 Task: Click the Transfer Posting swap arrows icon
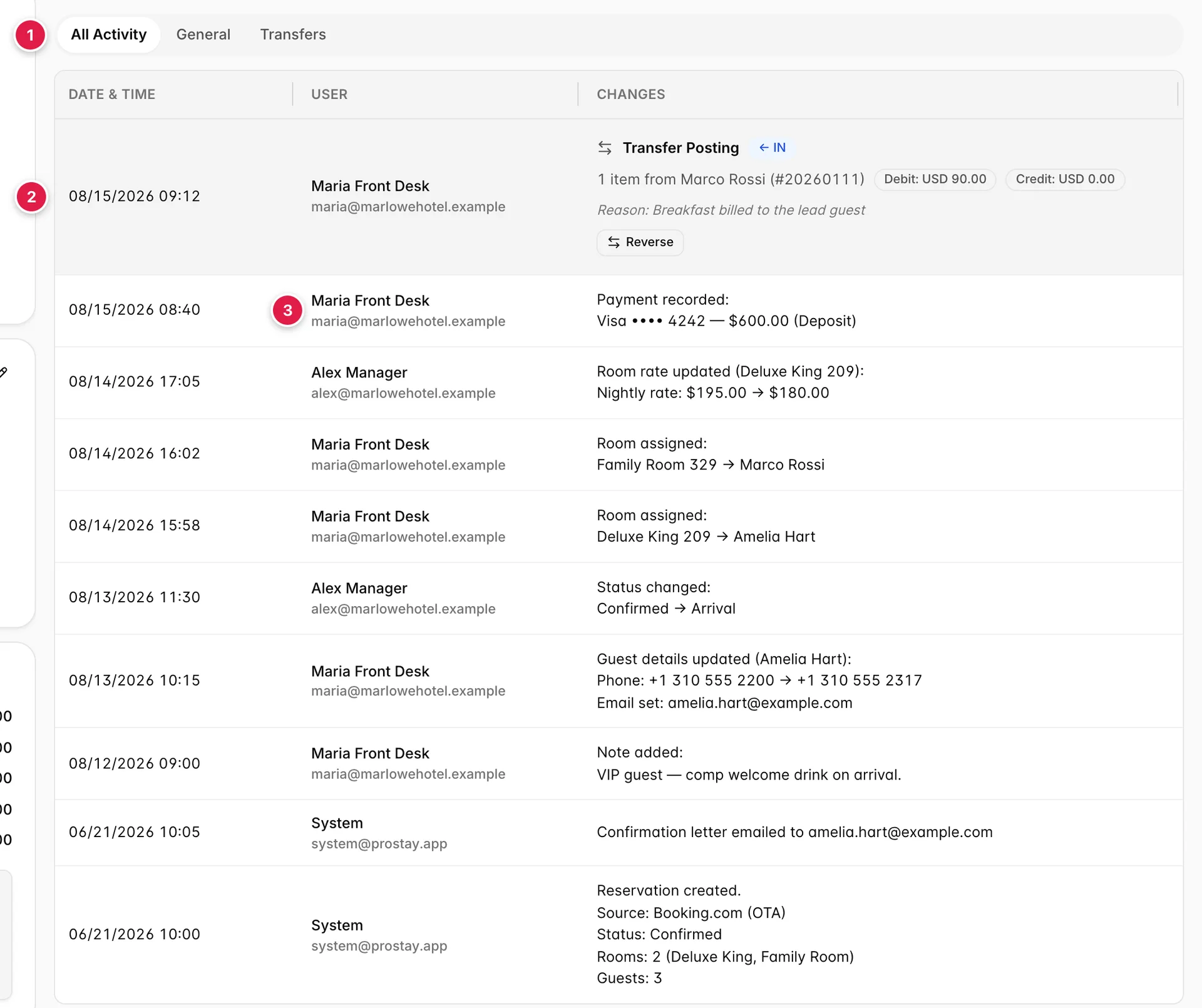click(x=605, y=148)
